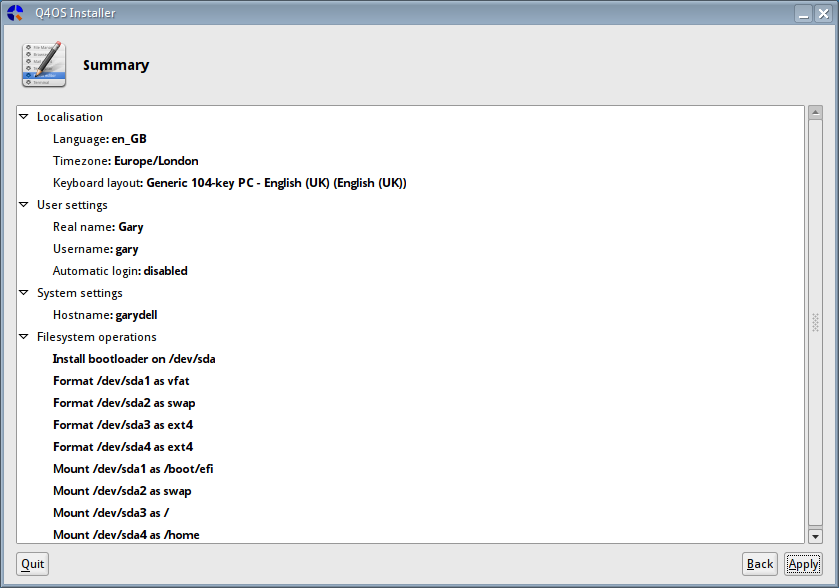Select Format /dev/sda3 as ext4 row
Image resolution: width=839 pixels, height=588 pixels.
pos(123,425)
